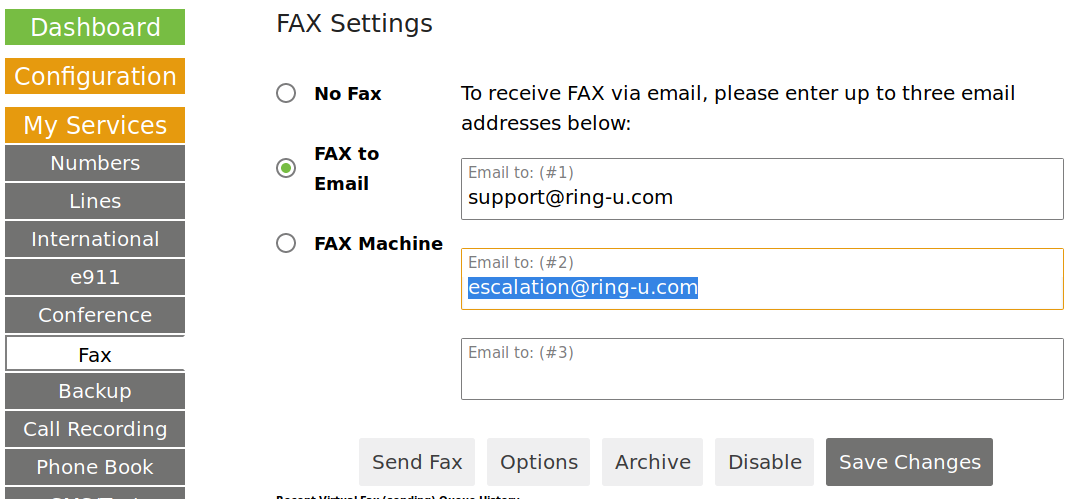The image size is (1081, 499).
Task: Go to Numbers in sidebar
Action: (95, 163)
